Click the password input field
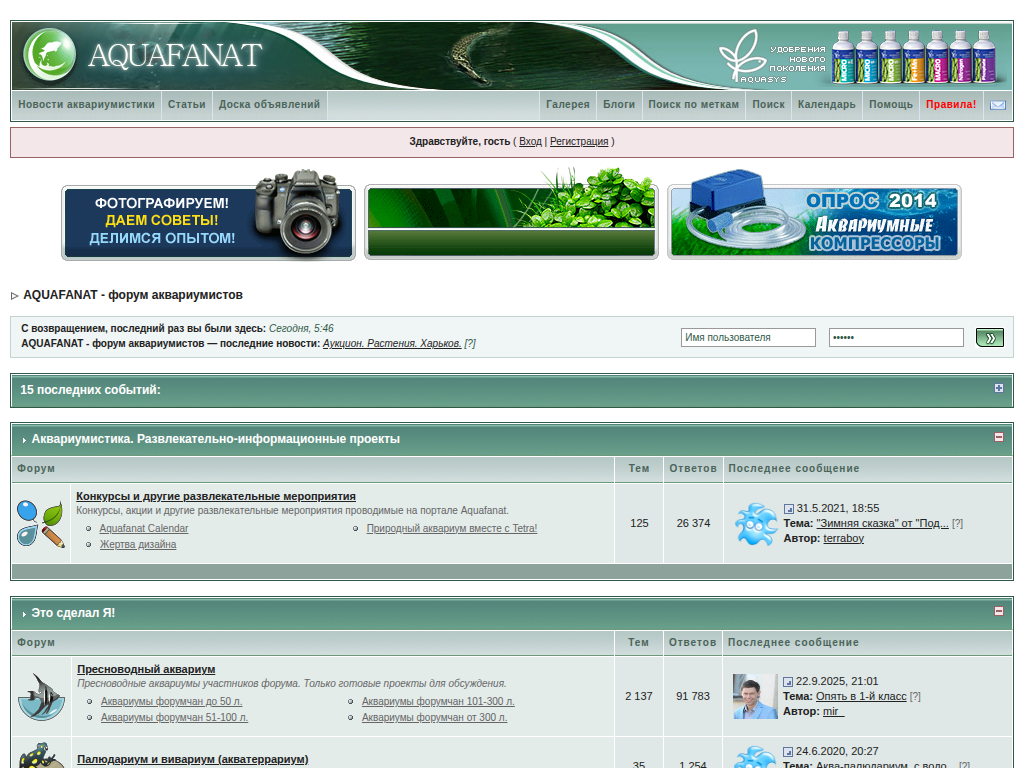The height and width of the screenshot is (768, 1024). point(895,338)
